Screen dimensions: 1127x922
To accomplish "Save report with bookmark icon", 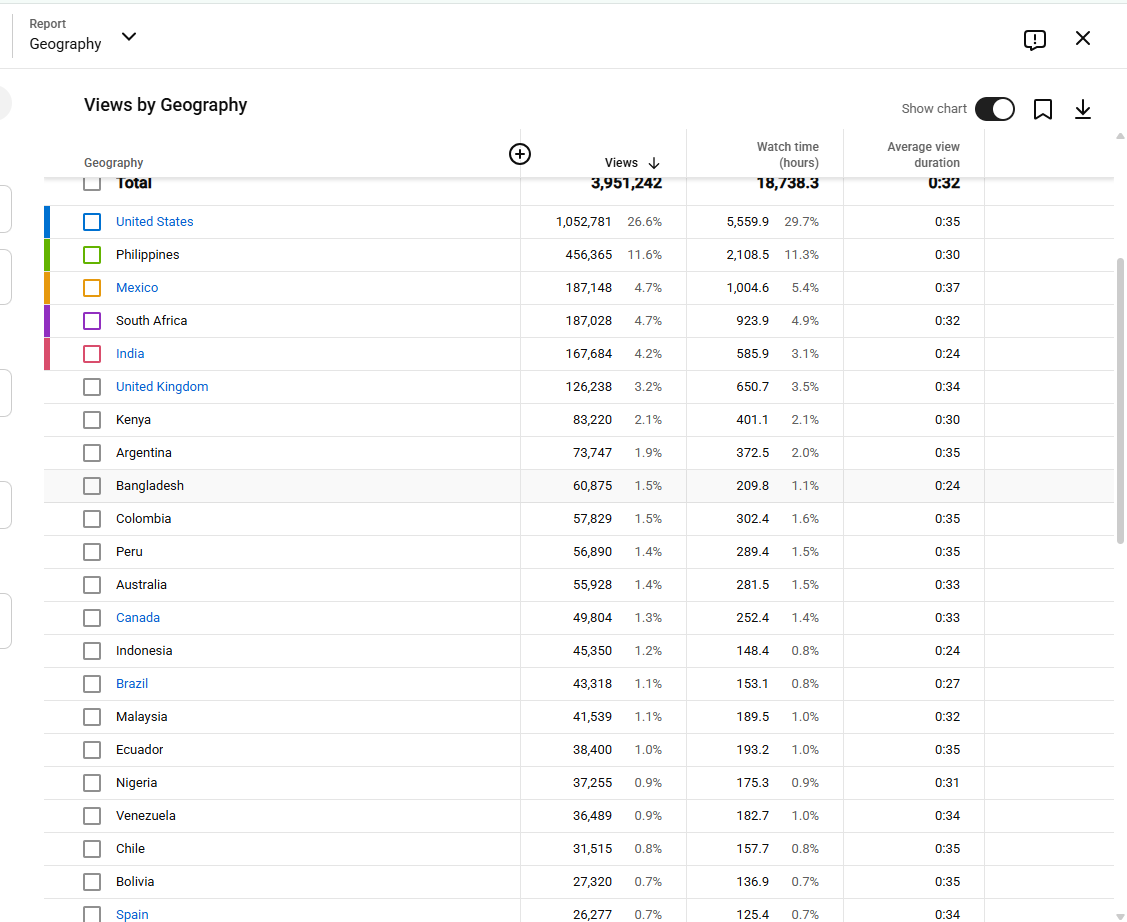I will [x=1042, y=109].
